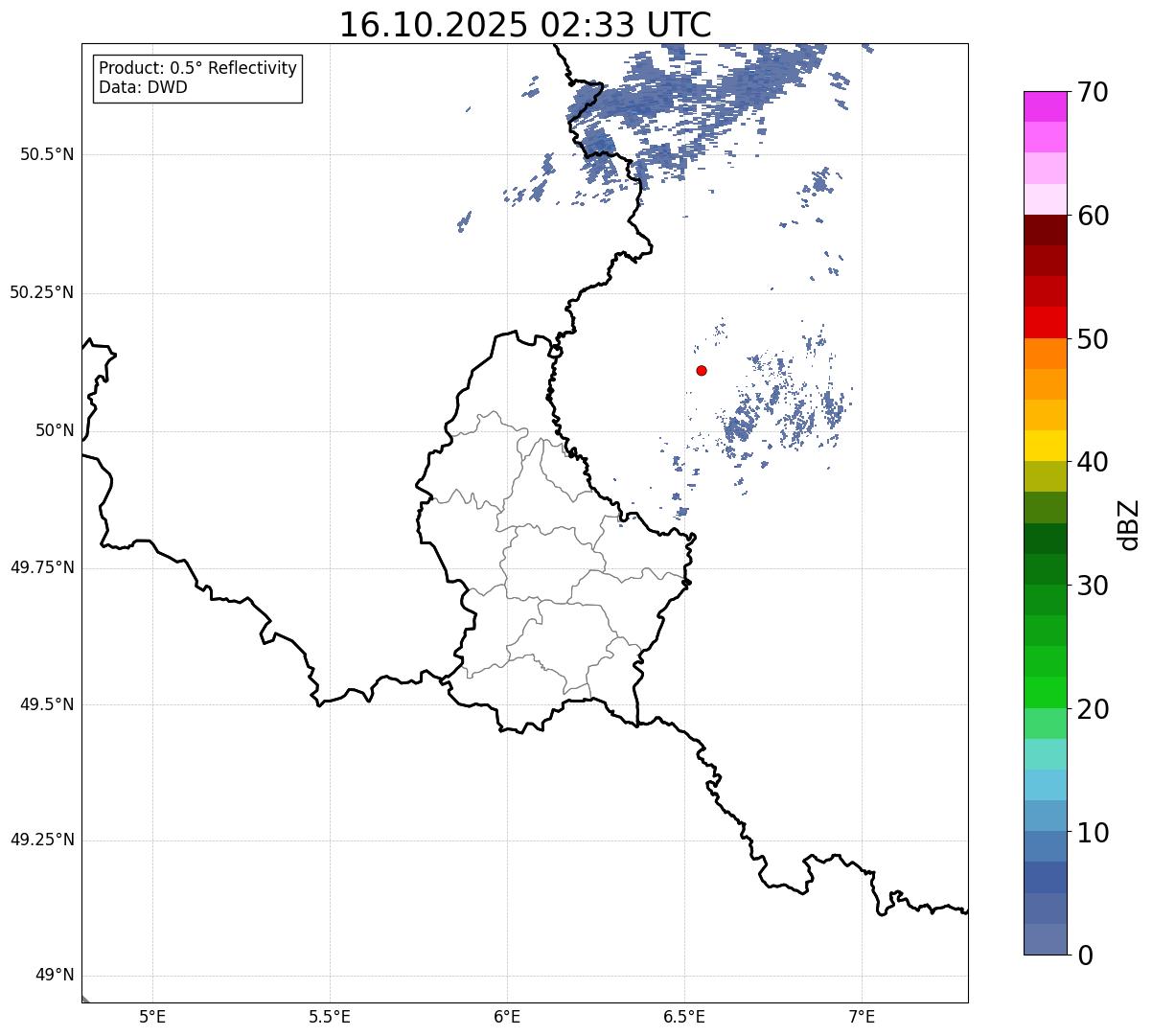Viewport: 1152px width, 1036px height.
Task: Click the longitude label 7°E
Action: [x=862, y=1016]
